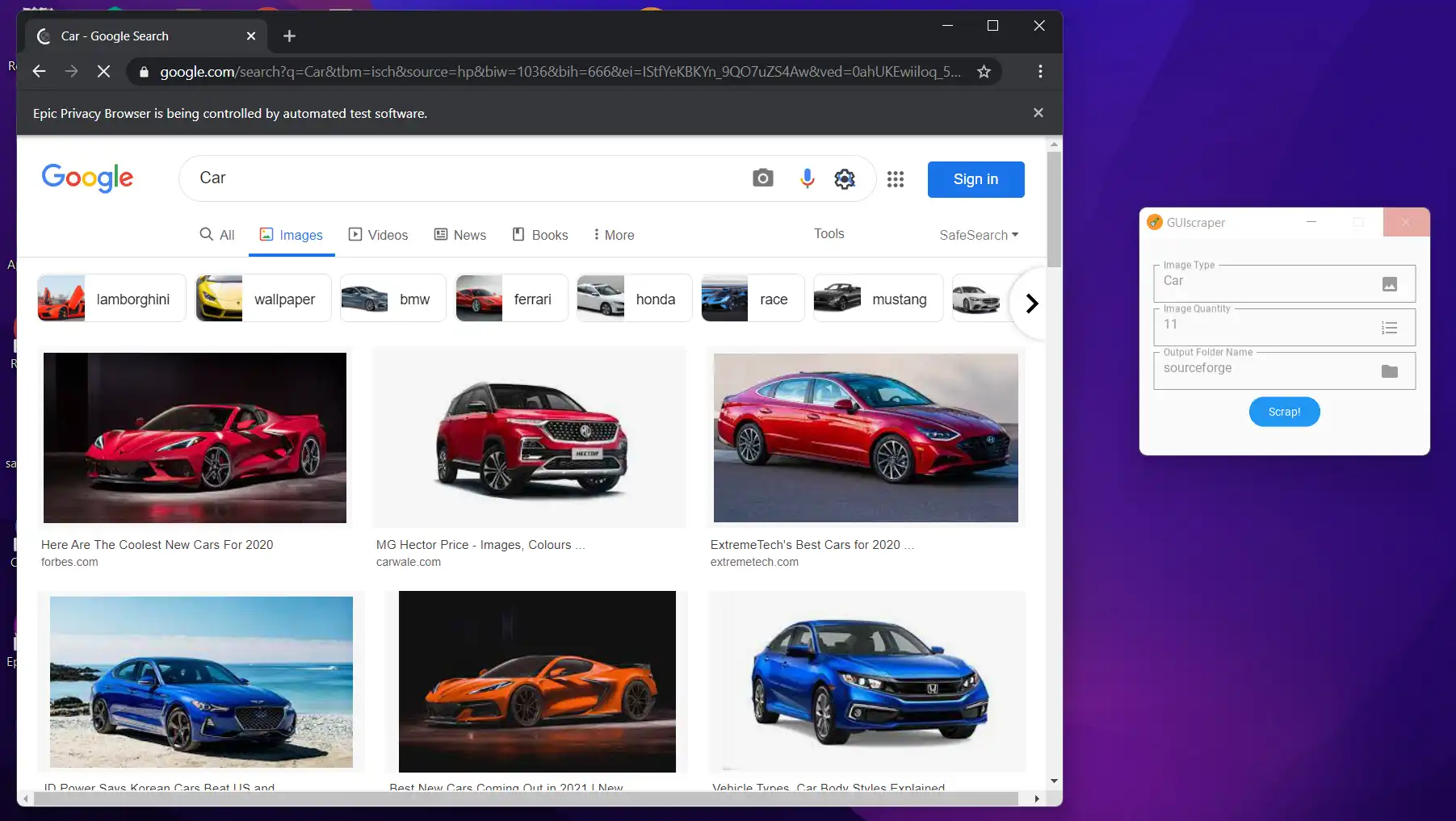
Task: Filter images by bmw chip
Action: pyautogui.click(x=392, y=299)
